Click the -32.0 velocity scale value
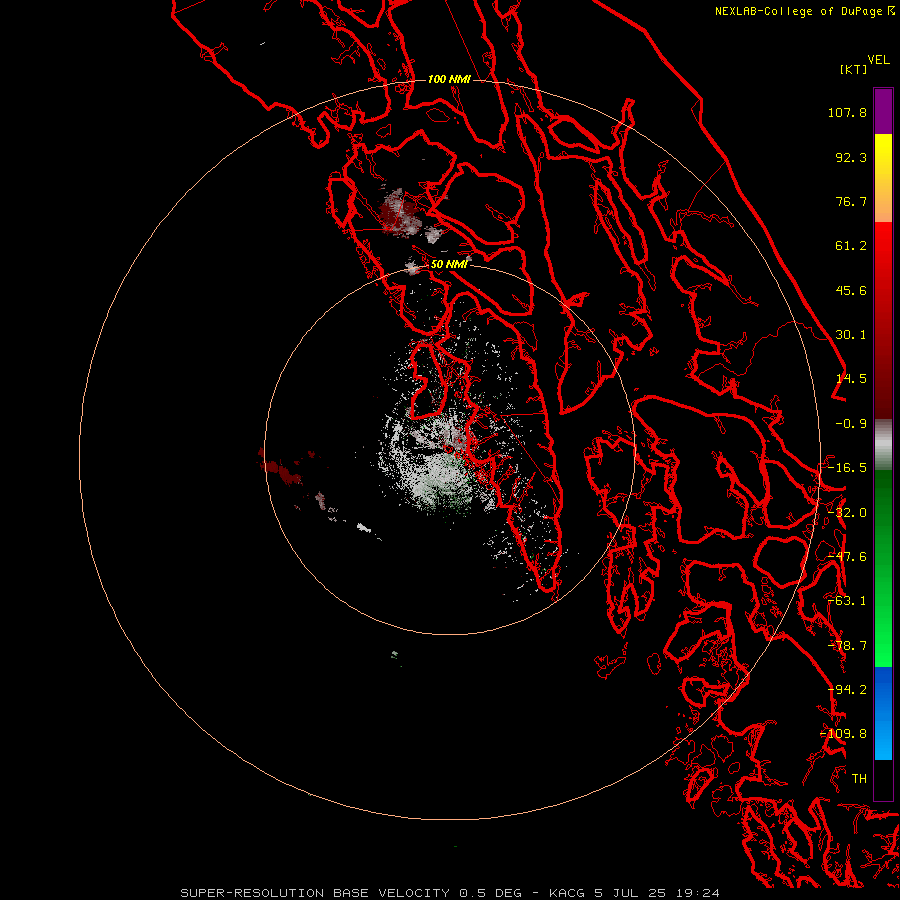This screenshot has height=900, width=900. tap(847, 513)
